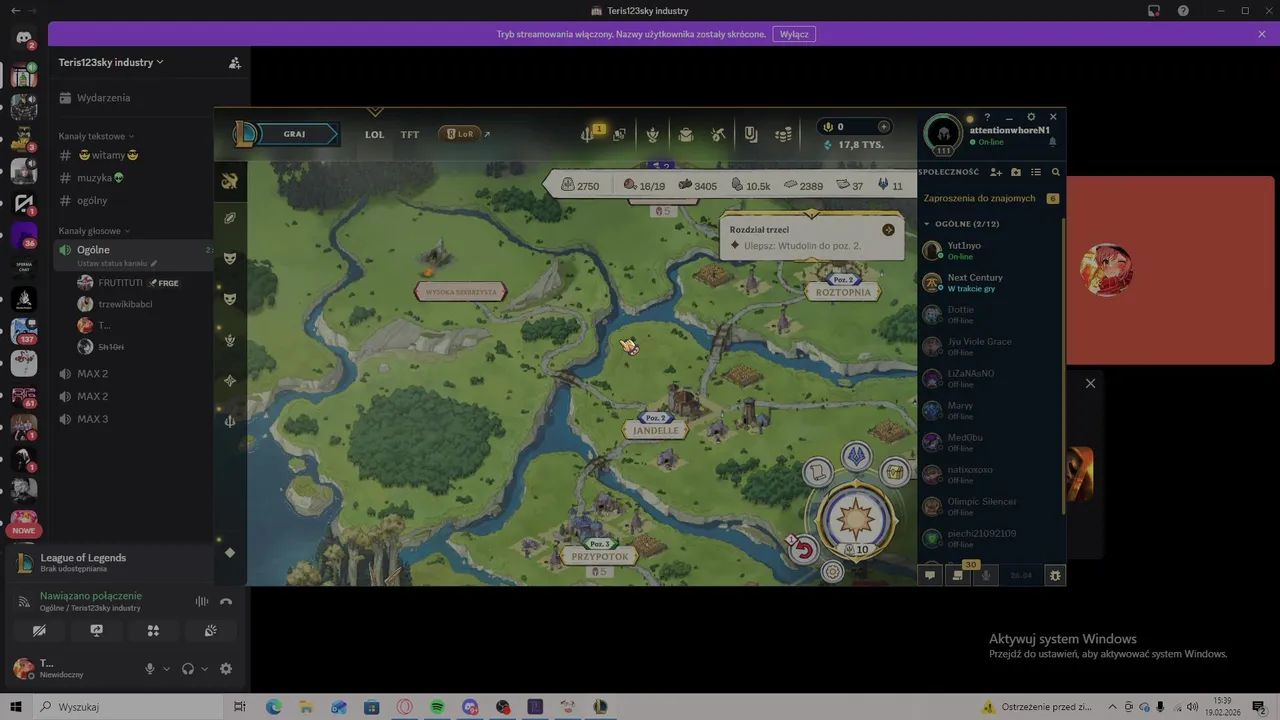Open League client help question mark
The width and height of the screenshot is (1280, 720).
coord(987,117)
